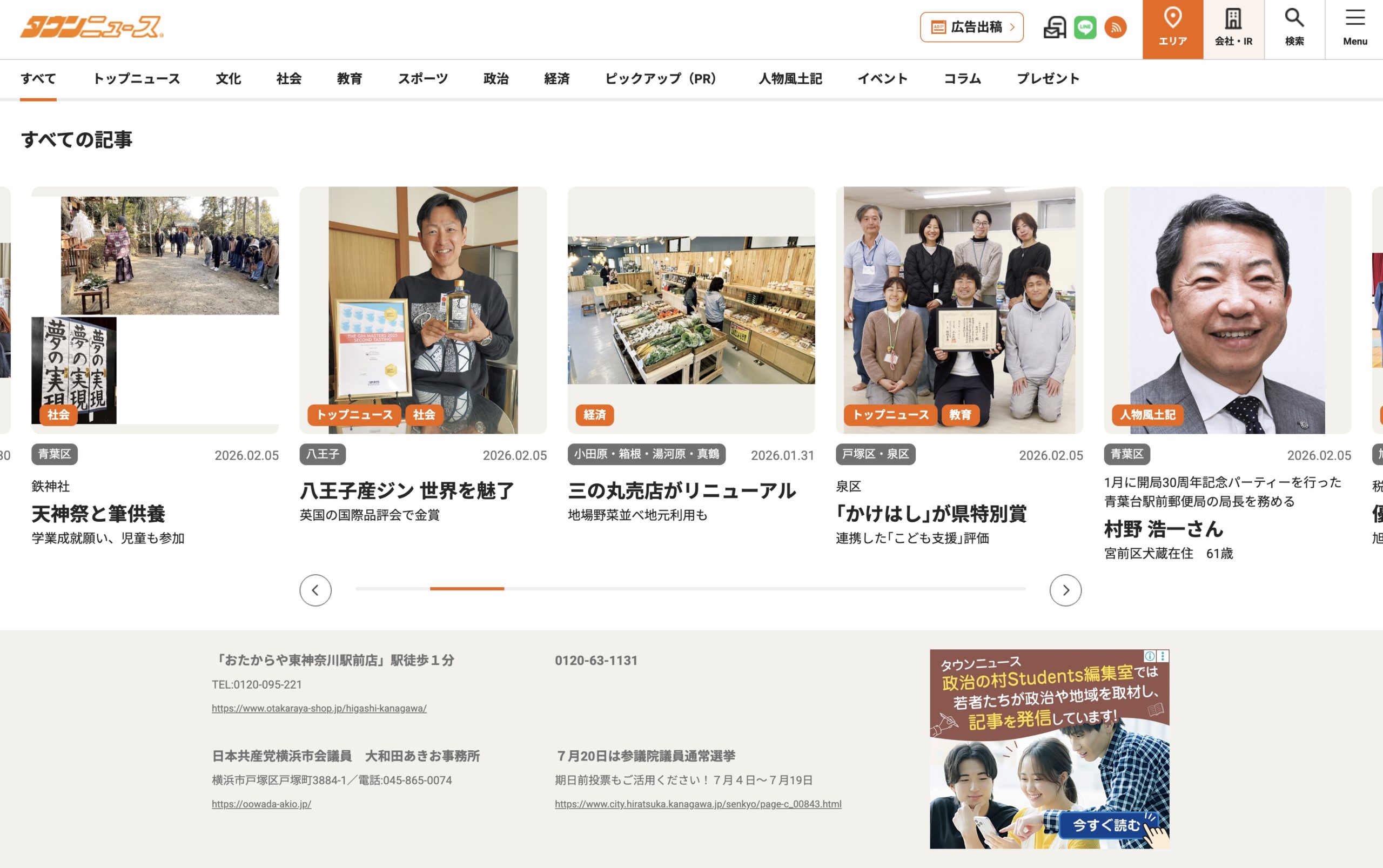The image size is (1383, 868).
Task: Click the Town News logo
Action: [x=91, y=27]
